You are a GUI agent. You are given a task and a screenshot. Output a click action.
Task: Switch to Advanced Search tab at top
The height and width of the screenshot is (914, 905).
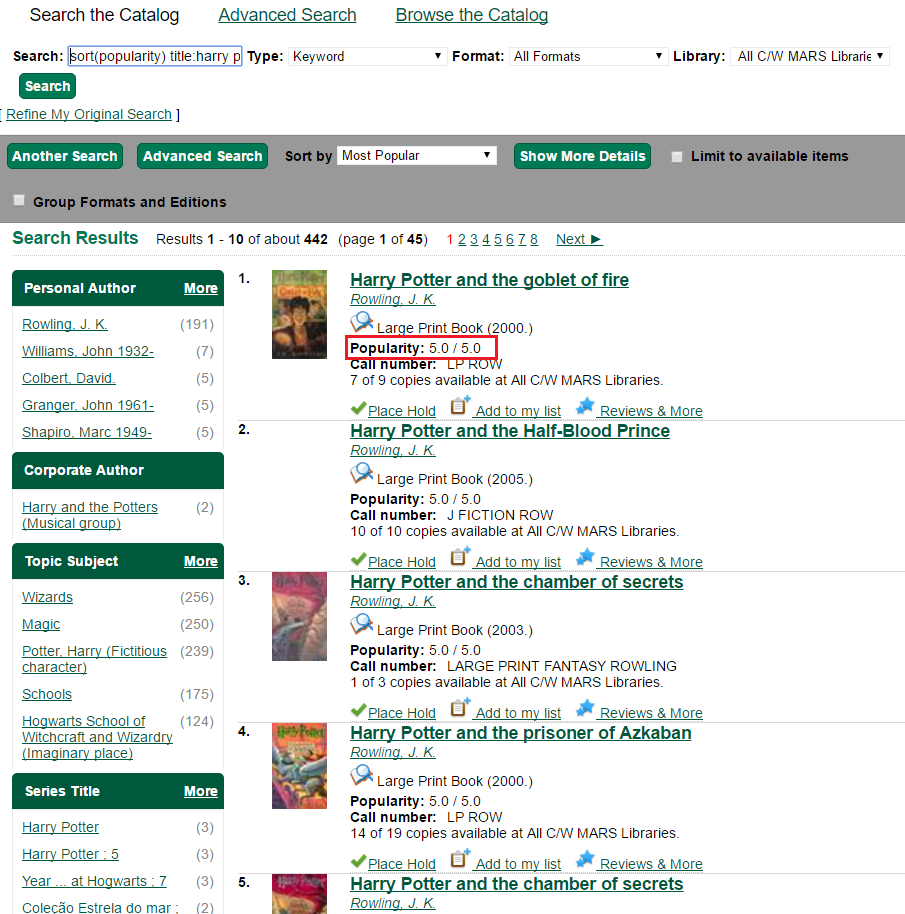tap(287, 15)
